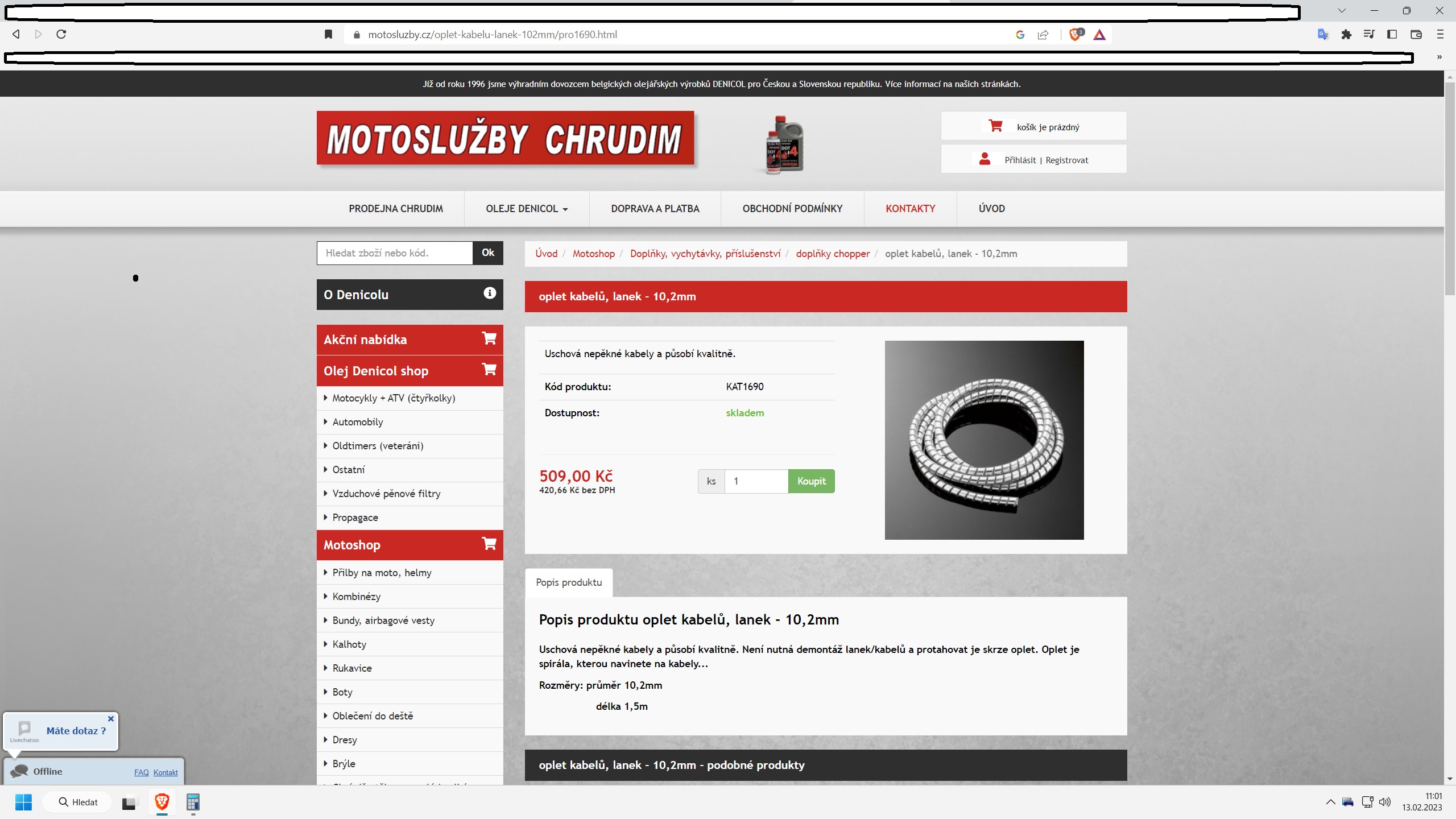Open the browser hamburger menu
Viewport: 1456px width, 819px height.
[x=1440, y=35]
